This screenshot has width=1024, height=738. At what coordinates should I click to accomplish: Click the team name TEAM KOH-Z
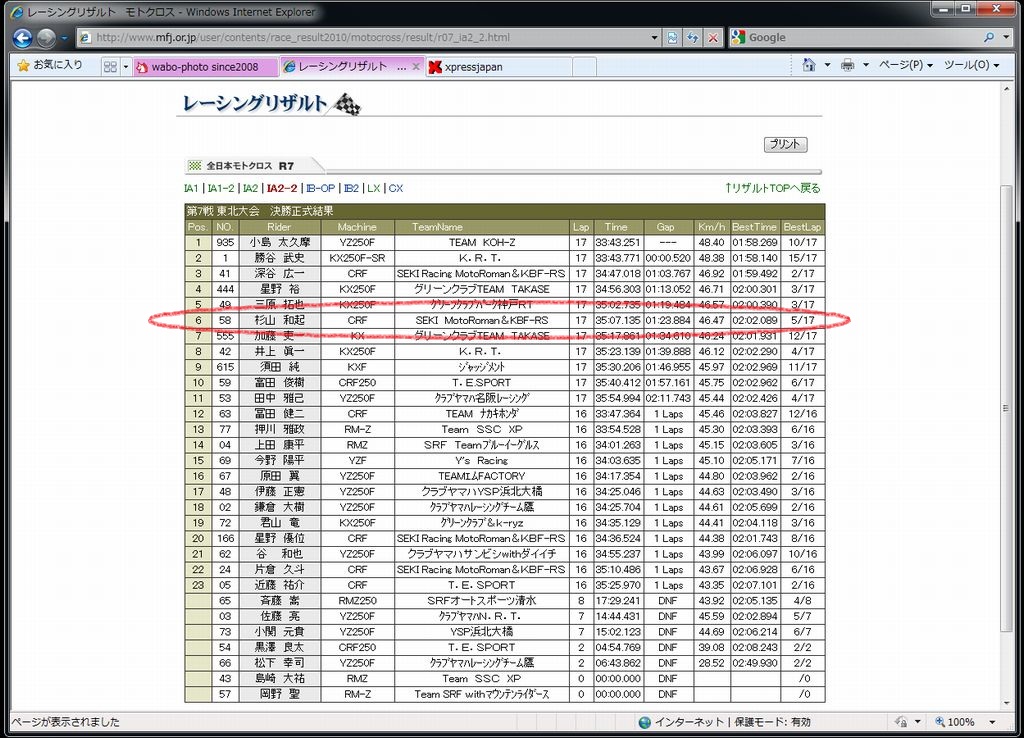click(x=482, y=242)
